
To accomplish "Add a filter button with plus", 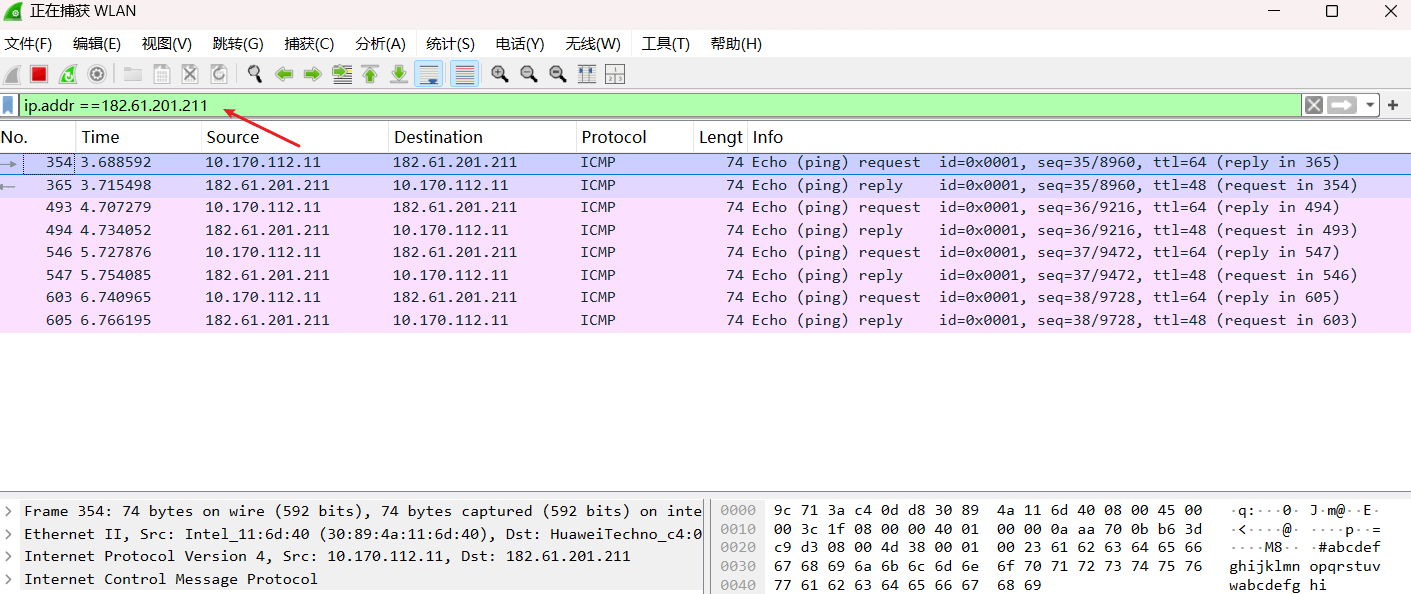I will click(1393, 105).
